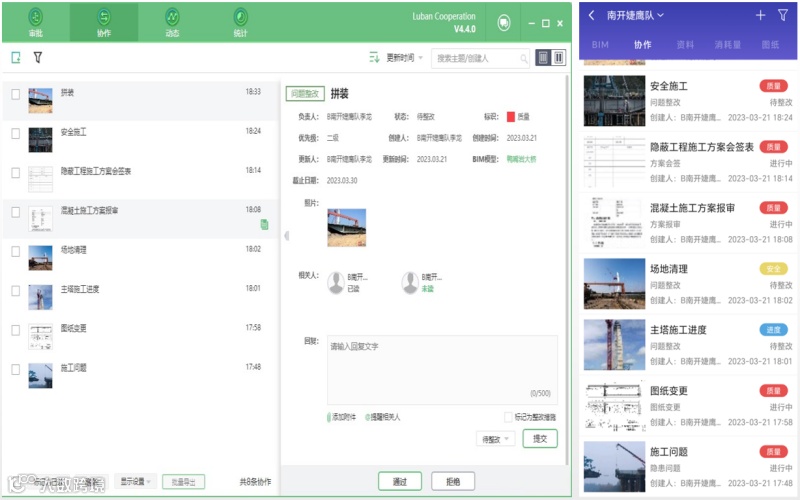Click the 回复 reply text area

point(442,370)
